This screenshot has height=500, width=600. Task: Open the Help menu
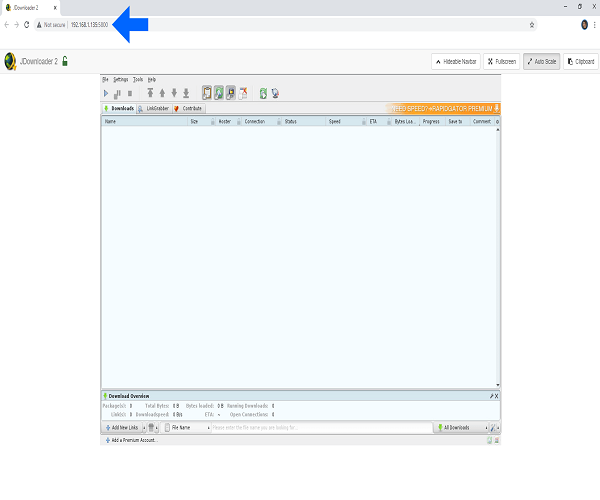tap(152, 80)
